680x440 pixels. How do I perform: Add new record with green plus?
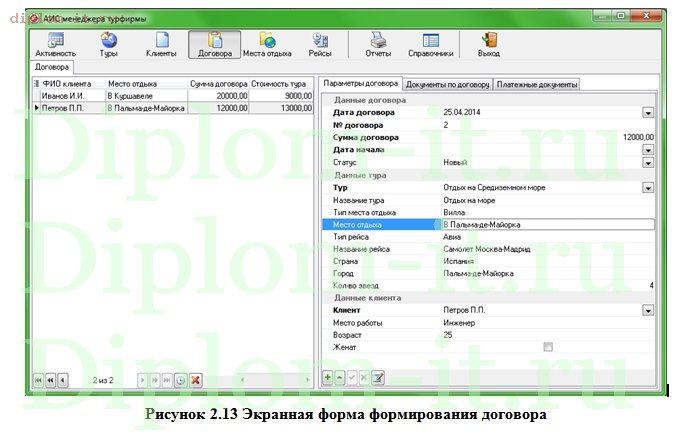(x=327, y=378)
